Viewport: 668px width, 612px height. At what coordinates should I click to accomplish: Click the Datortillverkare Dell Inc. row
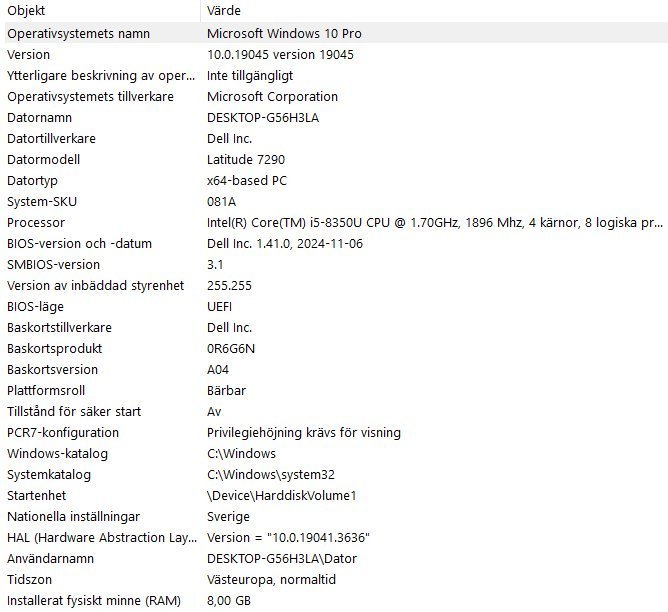(x=51, y=138)
